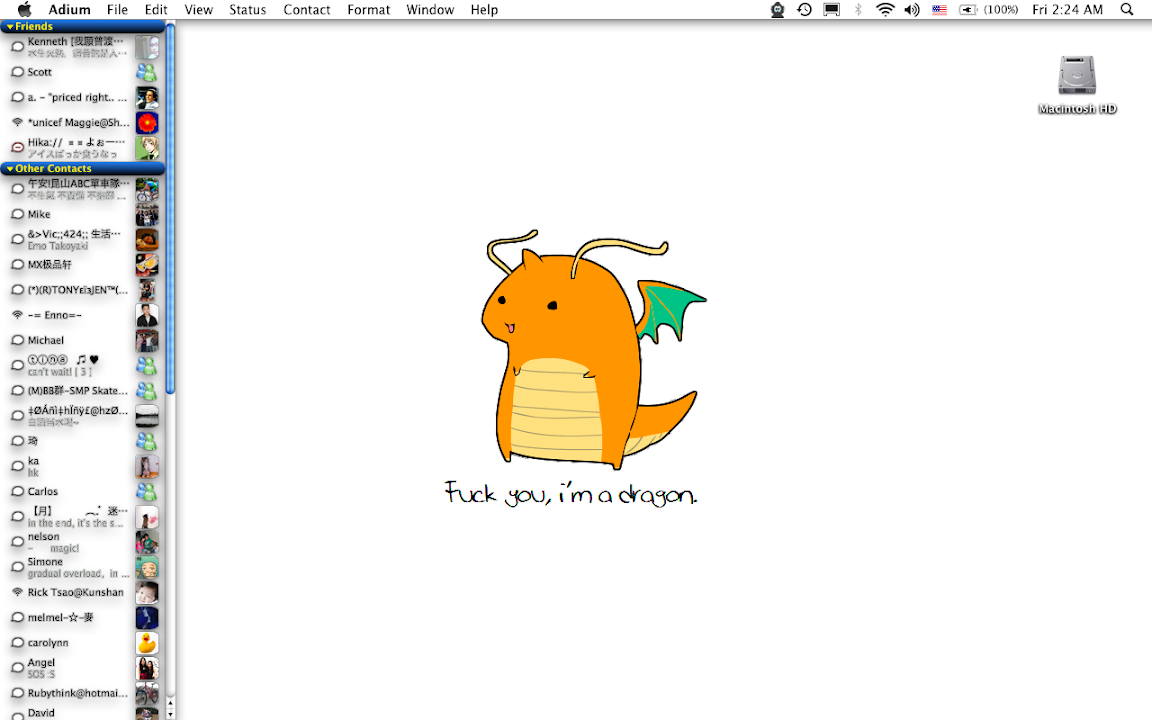Click the display menu bar icon
The image size is (1152, 720).
click(831, 10)
